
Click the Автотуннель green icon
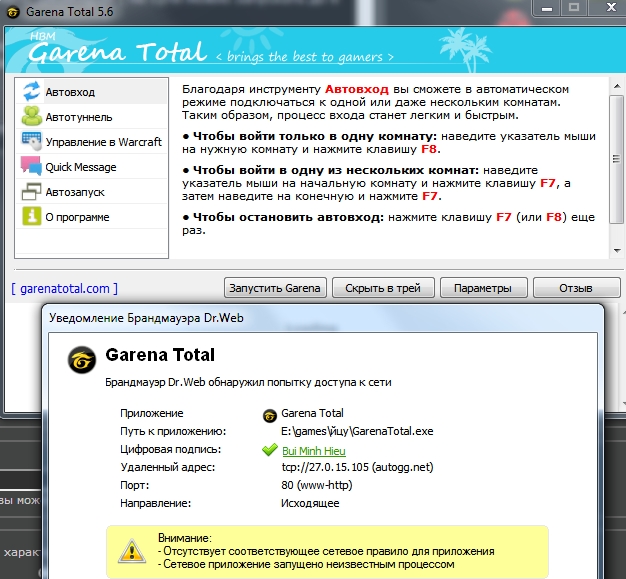click(x=31, y=117)
